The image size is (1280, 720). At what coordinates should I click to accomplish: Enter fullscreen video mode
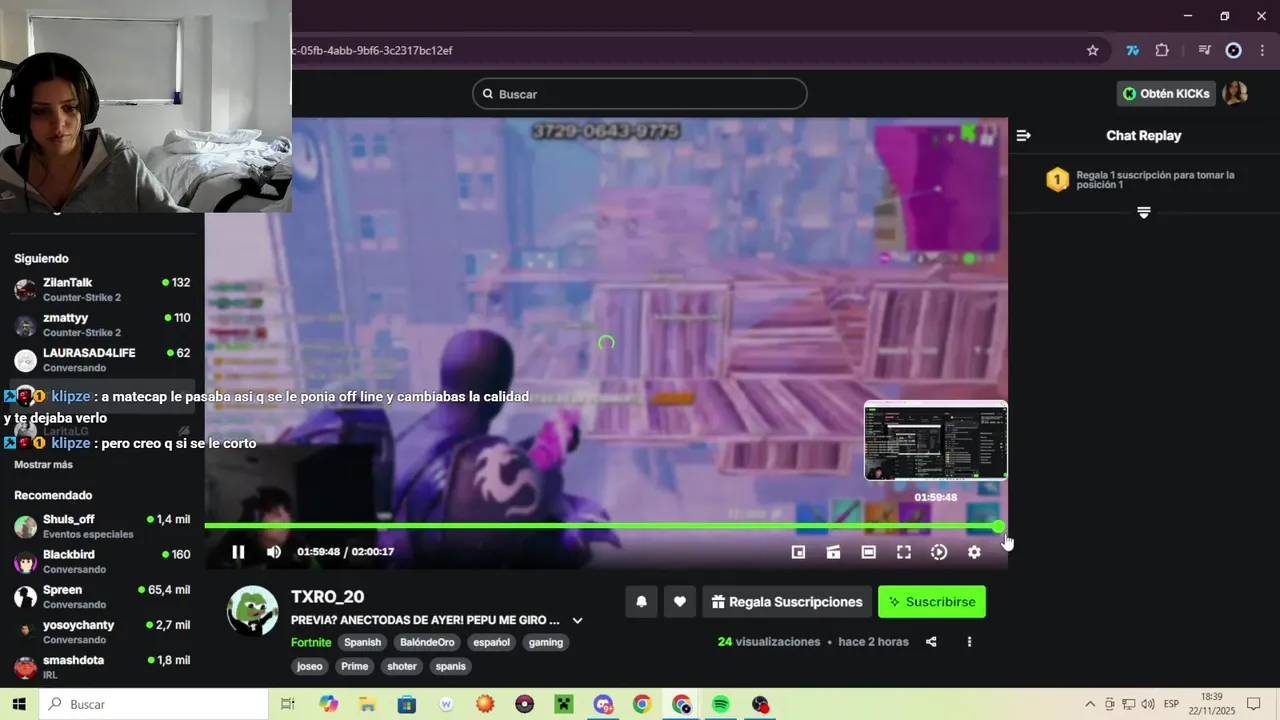point(903,552)
